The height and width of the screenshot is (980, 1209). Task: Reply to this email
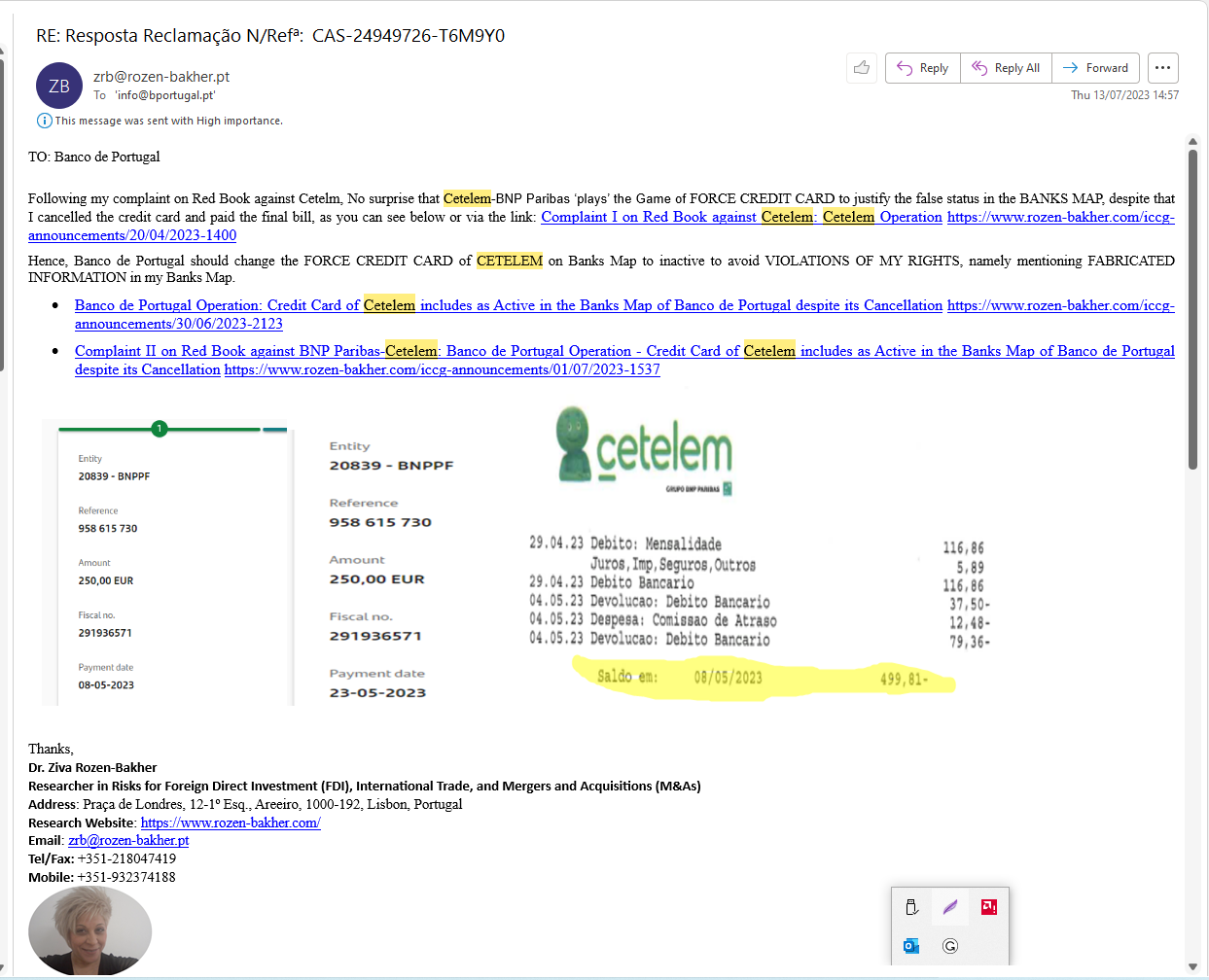922,68
